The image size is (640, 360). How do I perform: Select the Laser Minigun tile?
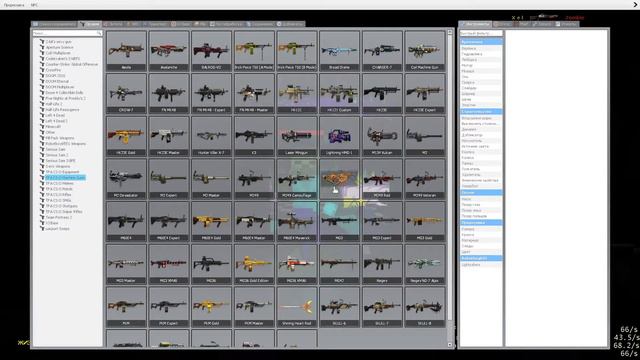[297, 136]
